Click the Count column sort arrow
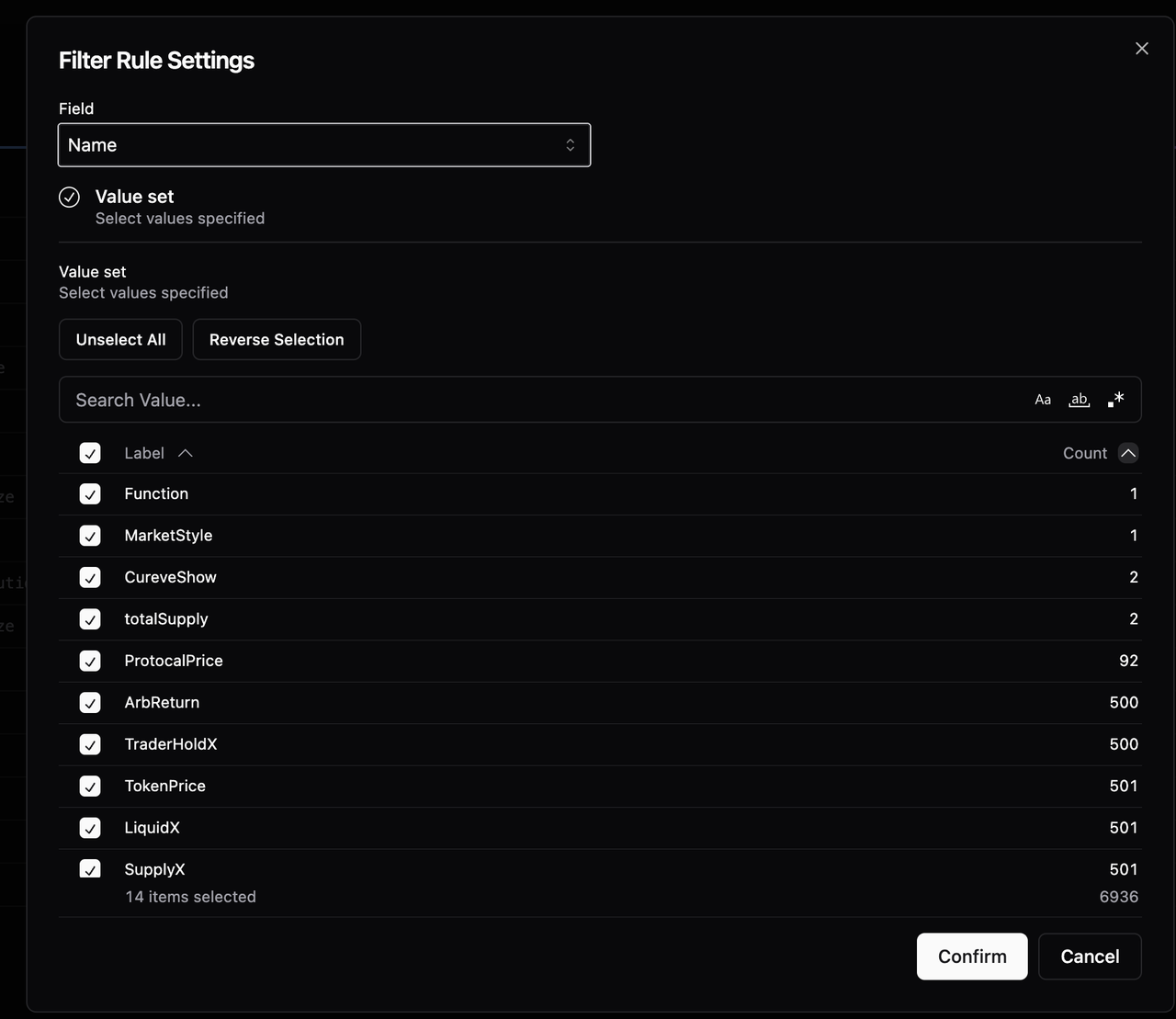 1128,453
